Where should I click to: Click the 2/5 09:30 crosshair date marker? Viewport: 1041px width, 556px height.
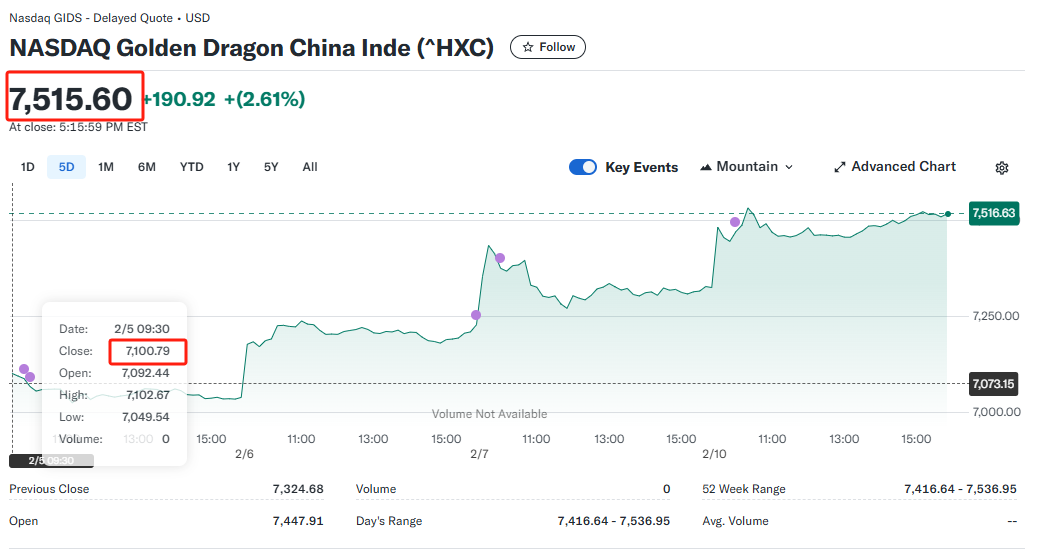[x=51, y=460]
